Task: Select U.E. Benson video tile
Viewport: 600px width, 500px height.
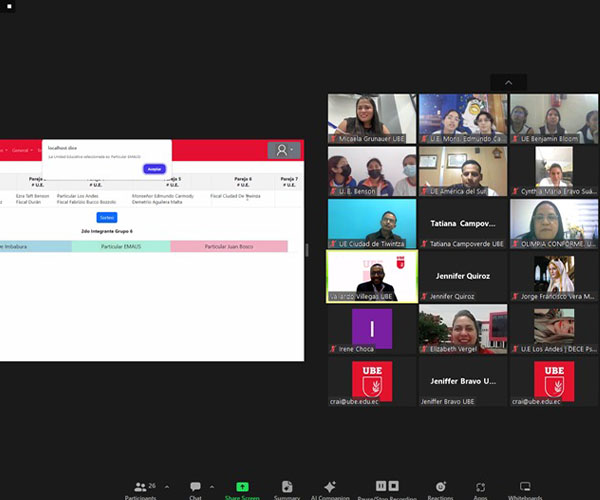Action: pos(372,171)
